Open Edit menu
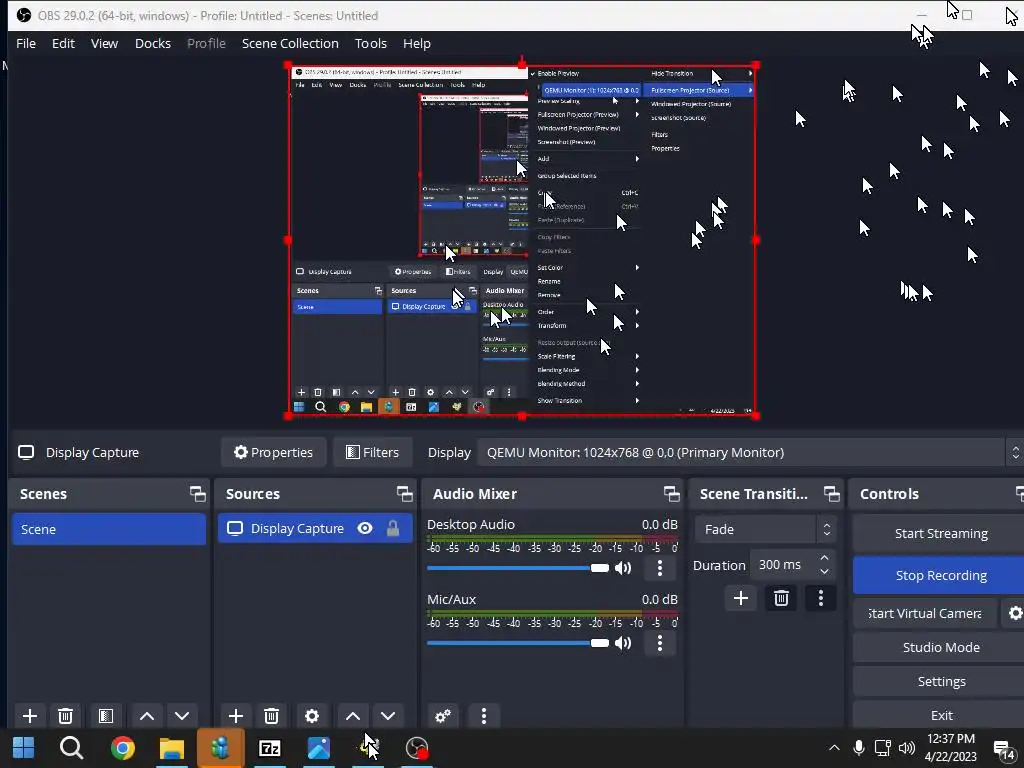 (63, 43)
